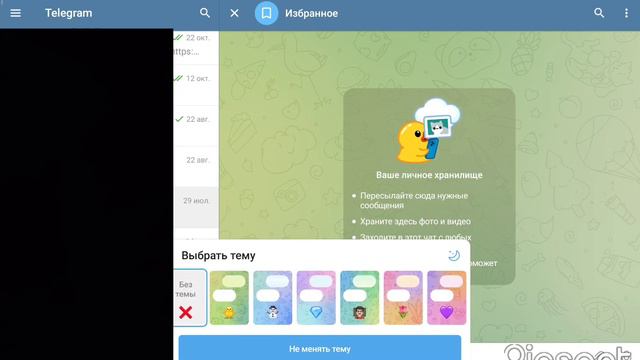Click the Ваше личное хранилище heading
Viewport: 640px width, 360px height.
pos(429,175)
